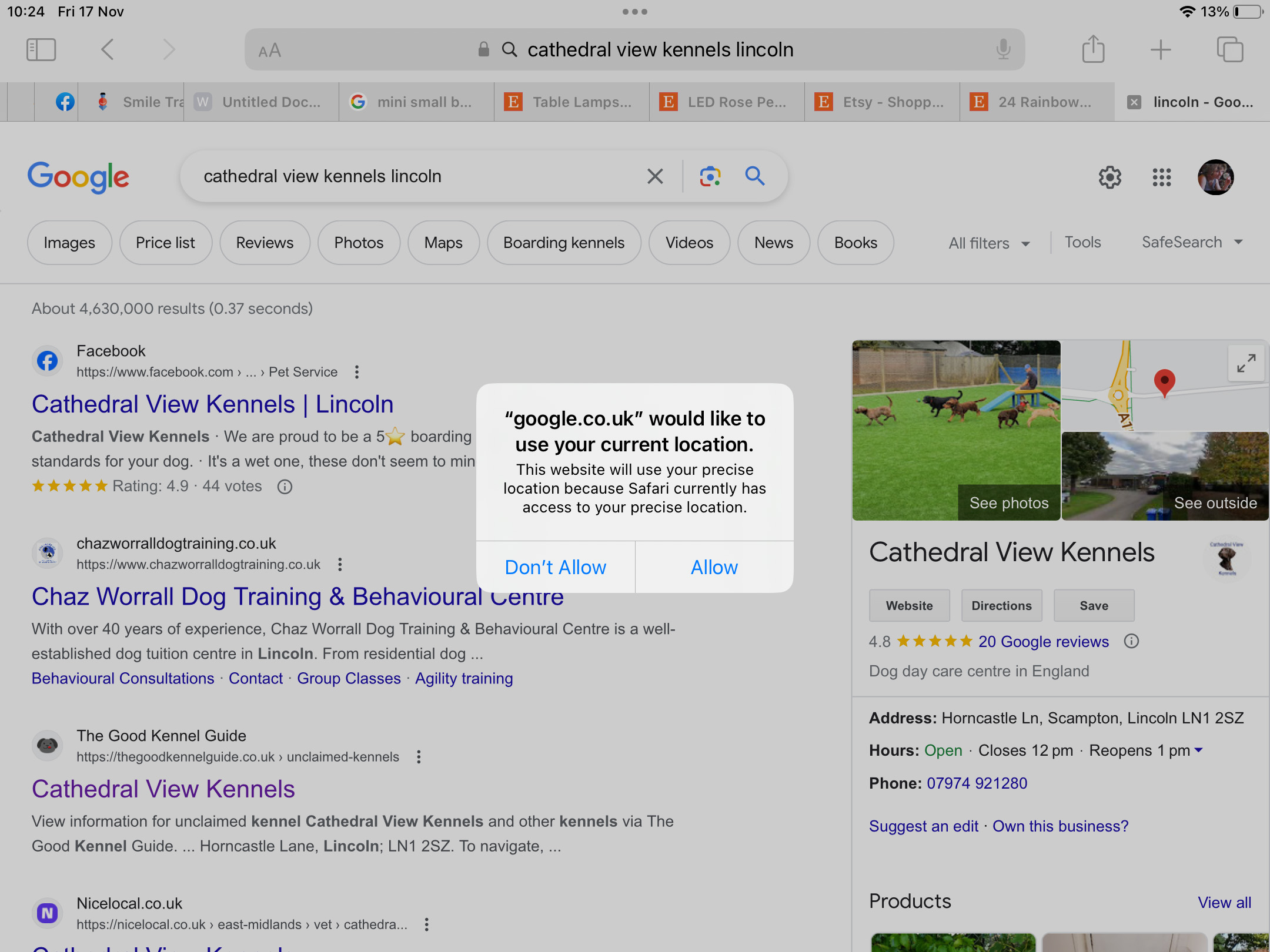Open the See photos thumbnail
The width and height of the screenshot is (1270, 952).
point(956,430)
